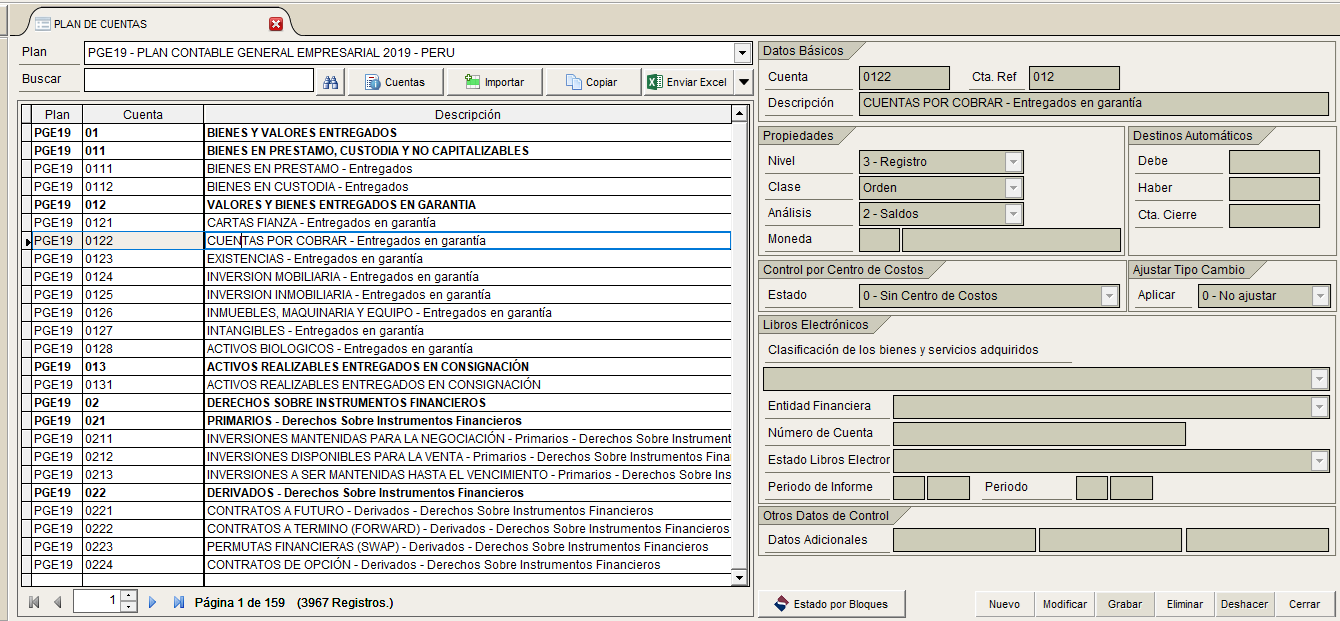1340x621 pixels.
Task: Focus the Buscar search field
Action: point(199,80)
